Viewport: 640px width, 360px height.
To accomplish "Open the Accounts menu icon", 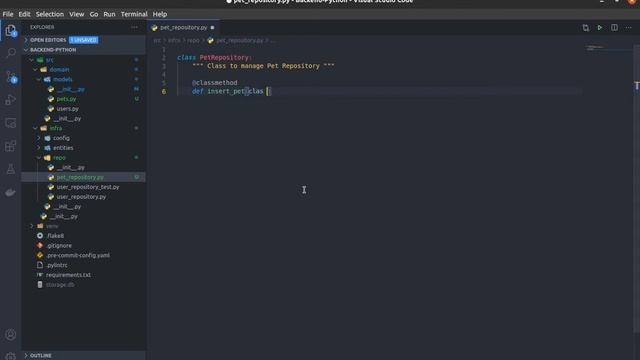I will [11, 335].
